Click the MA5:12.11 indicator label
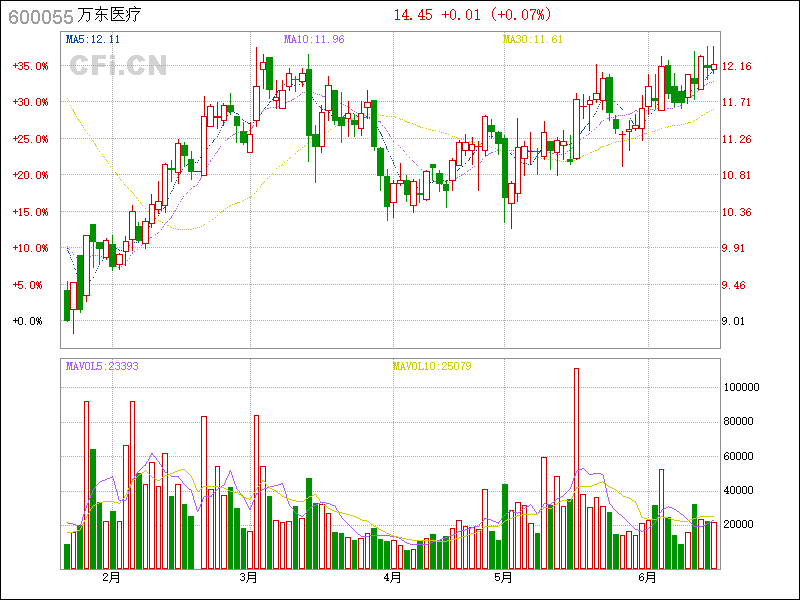 (x=93, y=39)
